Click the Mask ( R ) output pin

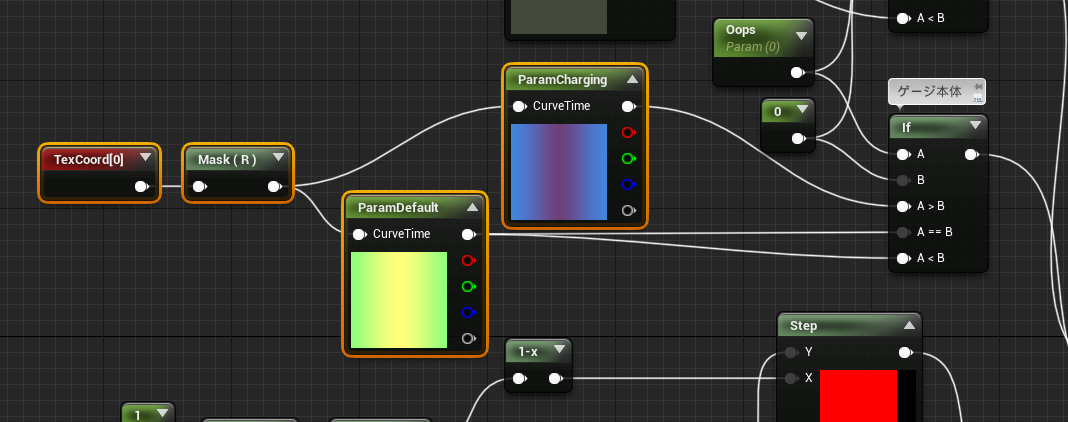(x=275, y=186)
